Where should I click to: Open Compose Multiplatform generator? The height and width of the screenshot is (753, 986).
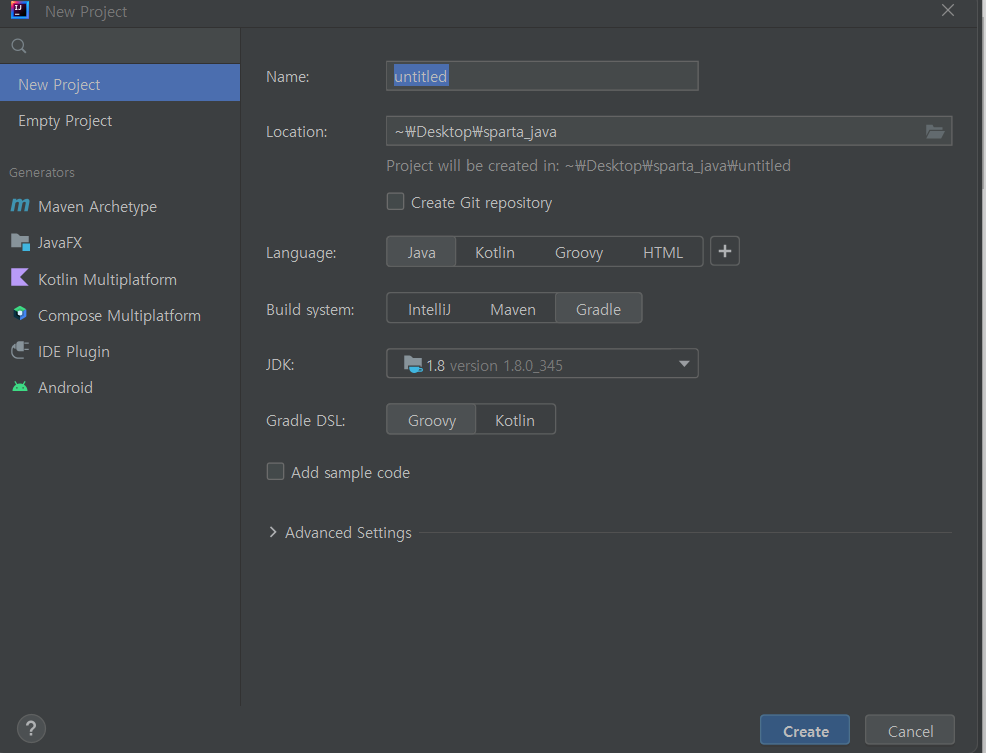click(x=119, y=315)
